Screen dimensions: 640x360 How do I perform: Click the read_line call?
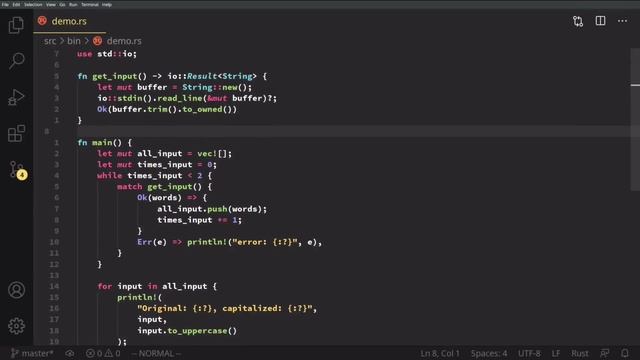[180, 98]
